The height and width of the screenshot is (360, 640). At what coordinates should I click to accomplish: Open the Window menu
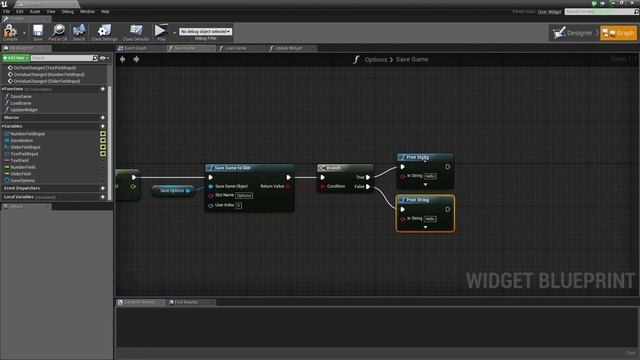click(87, 12)
